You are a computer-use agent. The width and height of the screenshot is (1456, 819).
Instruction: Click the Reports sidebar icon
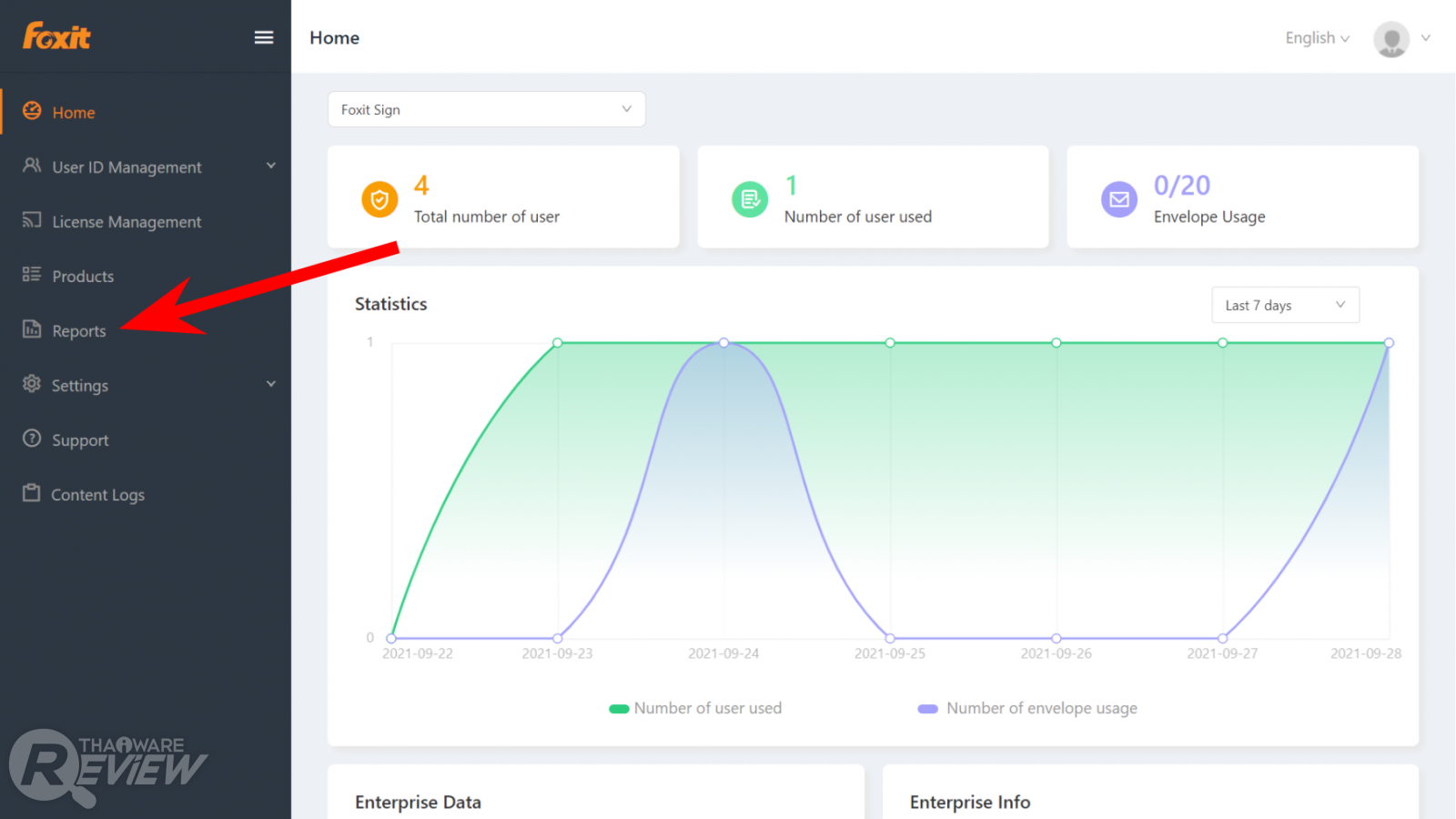(x=32, y=329)
